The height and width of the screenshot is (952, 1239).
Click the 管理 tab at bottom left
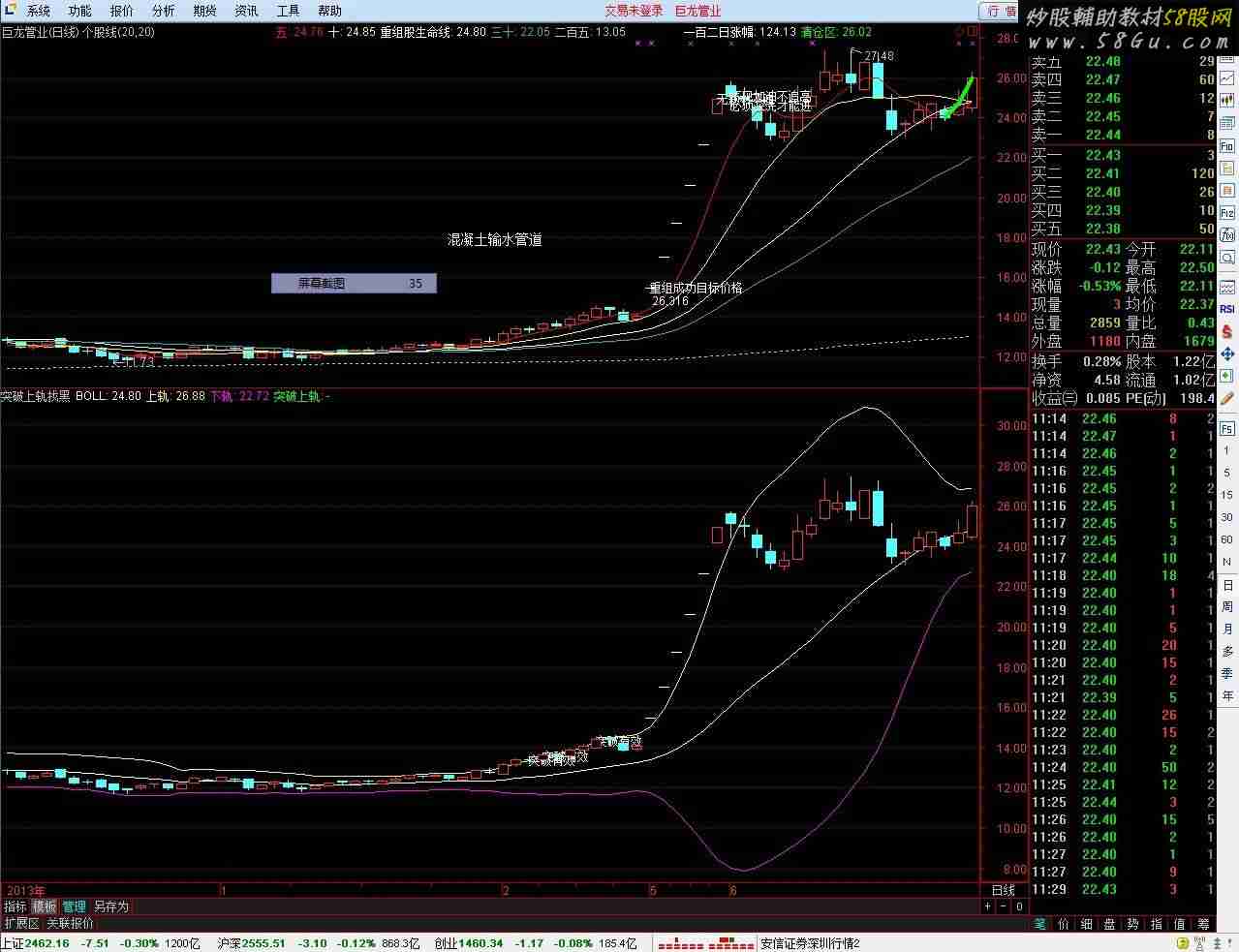(74, 906)
